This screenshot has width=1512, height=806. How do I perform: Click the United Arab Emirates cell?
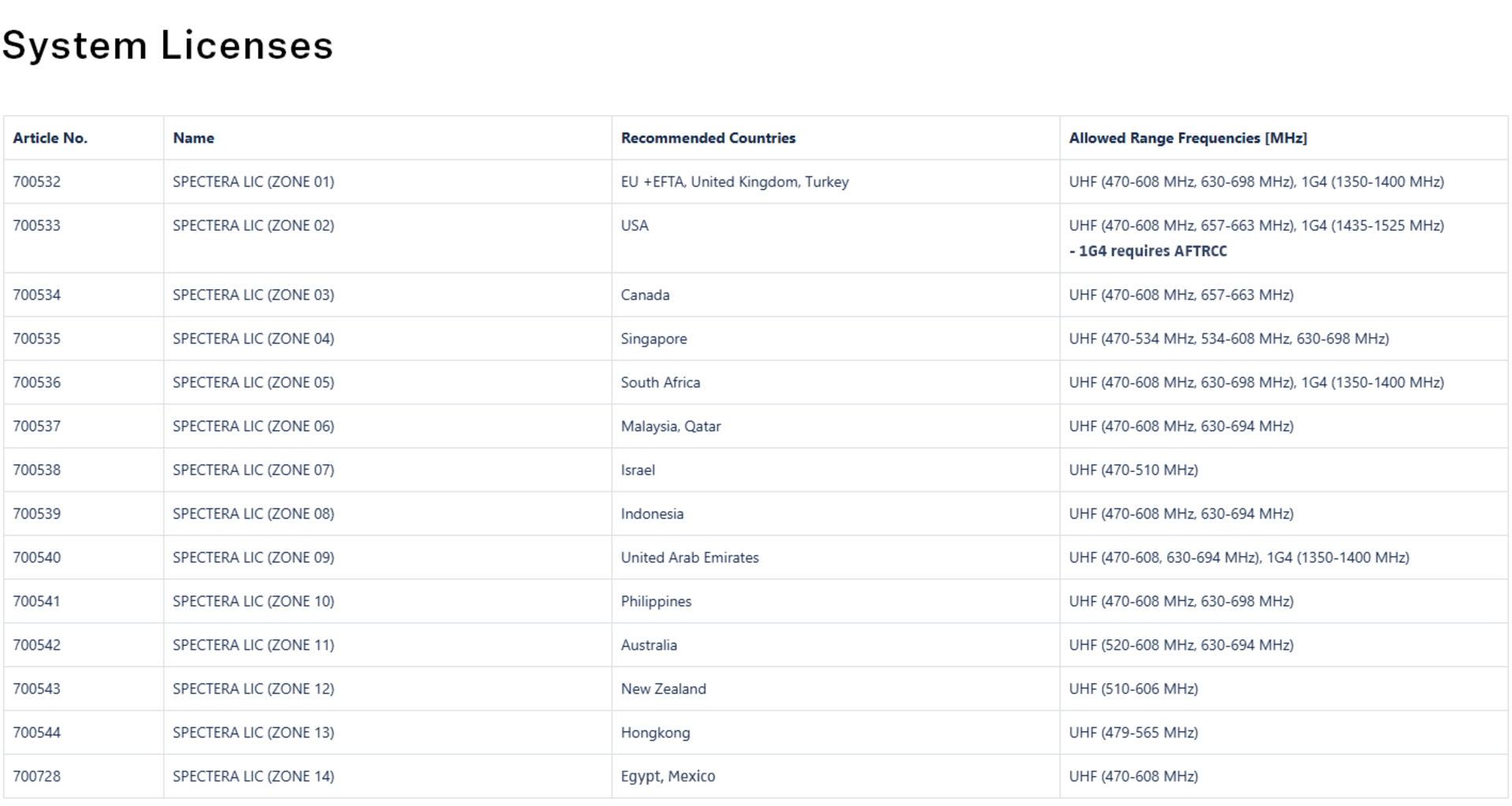[x=690, y=558]
